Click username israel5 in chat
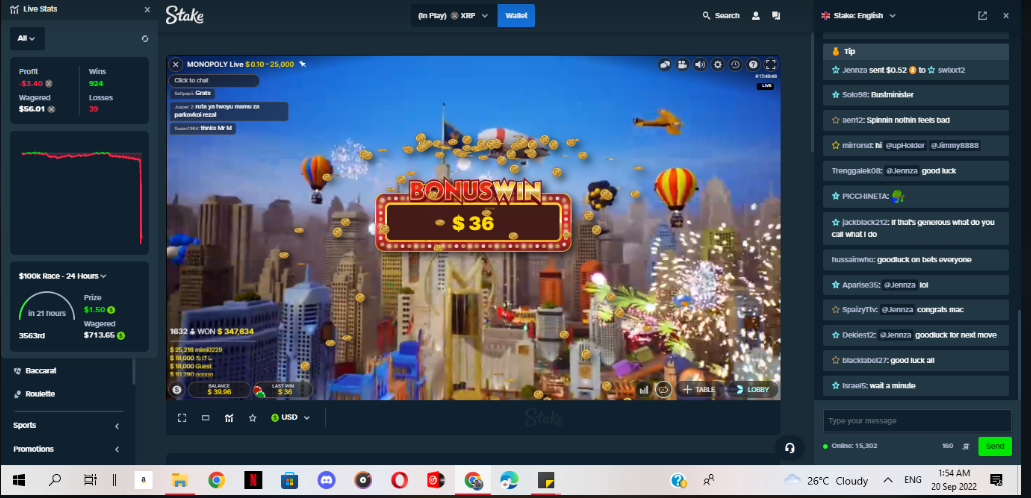 pyautogui.click(x=854, y=386)
